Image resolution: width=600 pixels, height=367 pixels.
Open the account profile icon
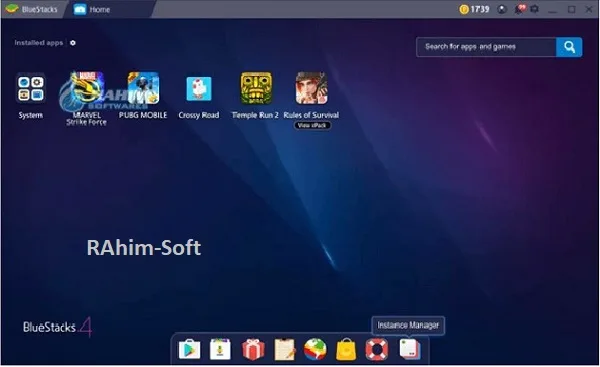[x=502, y=9]
